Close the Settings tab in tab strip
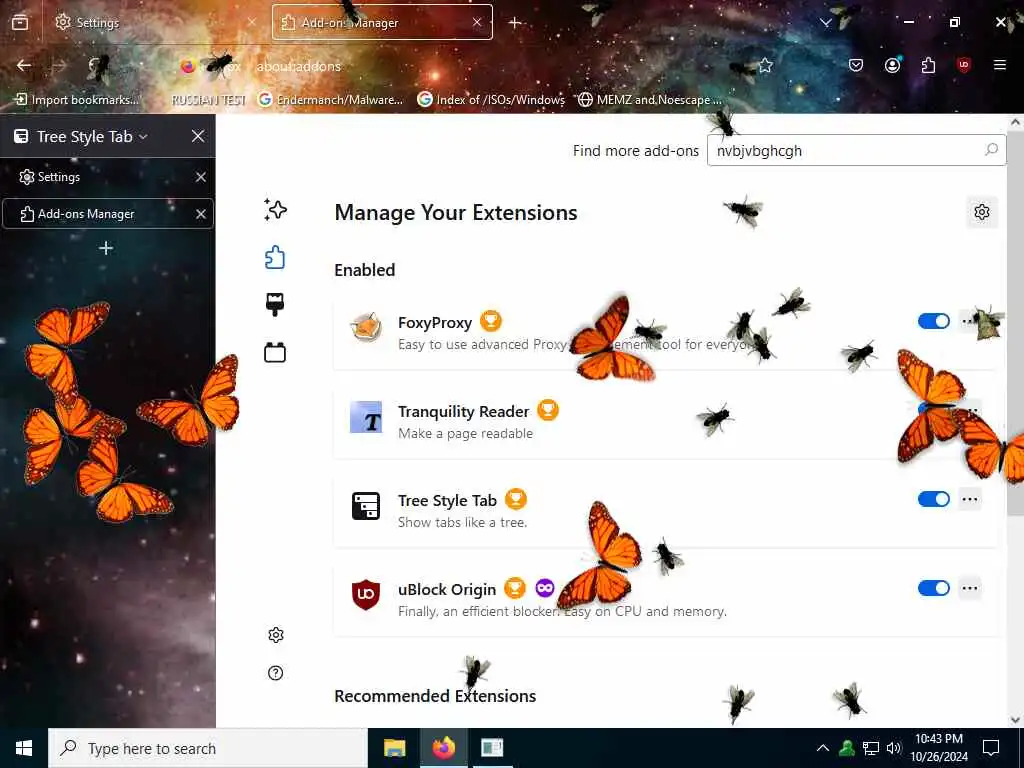1024x768 pixels. 251,22
